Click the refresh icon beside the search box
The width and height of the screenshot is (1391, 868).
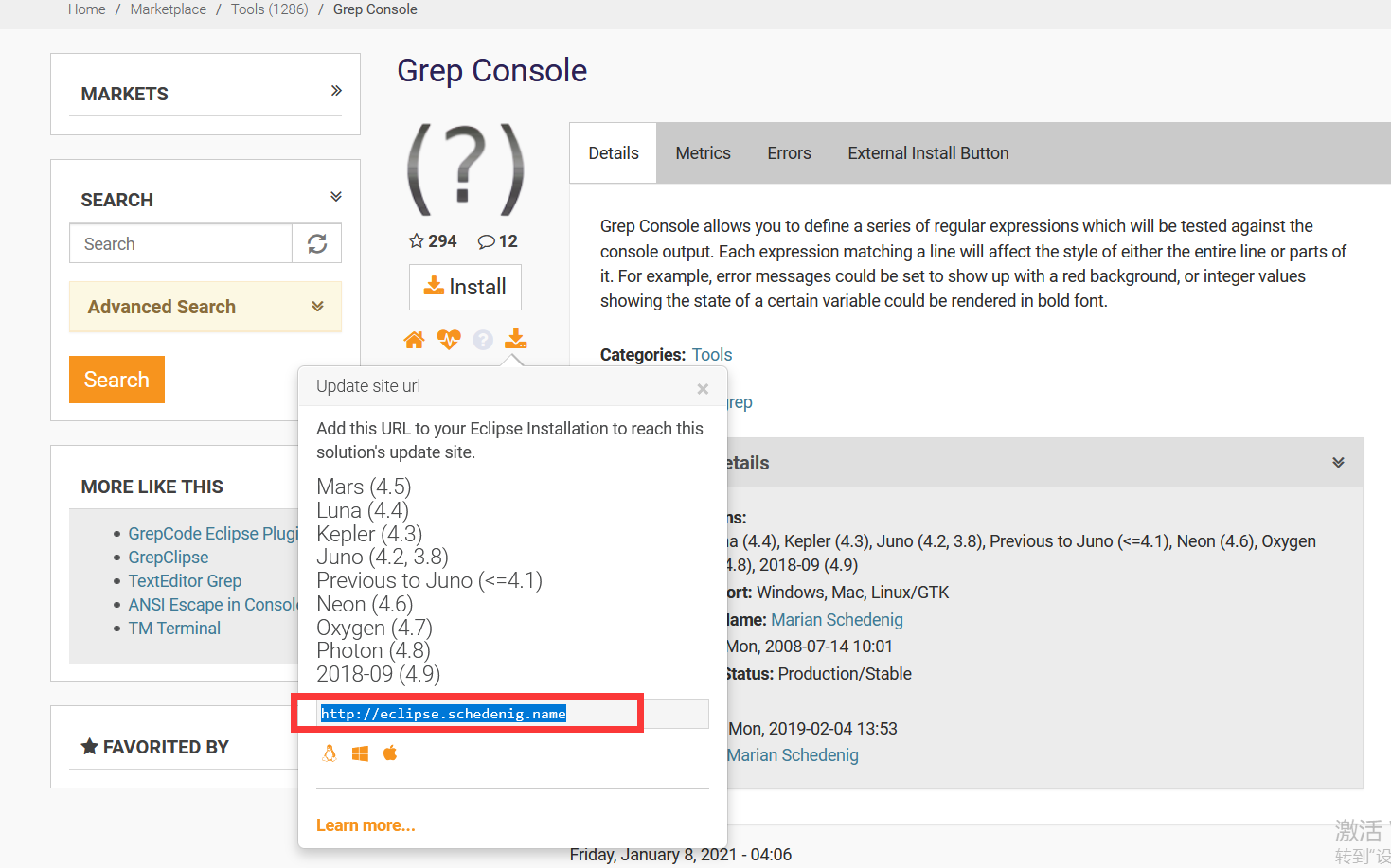316,243
